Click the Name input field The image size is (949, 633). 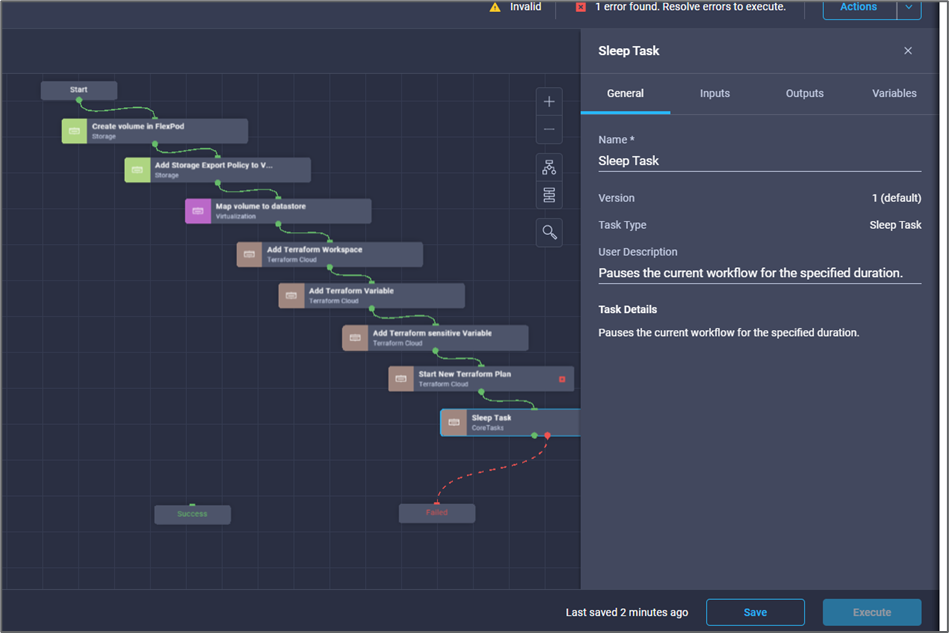(760, 161)
